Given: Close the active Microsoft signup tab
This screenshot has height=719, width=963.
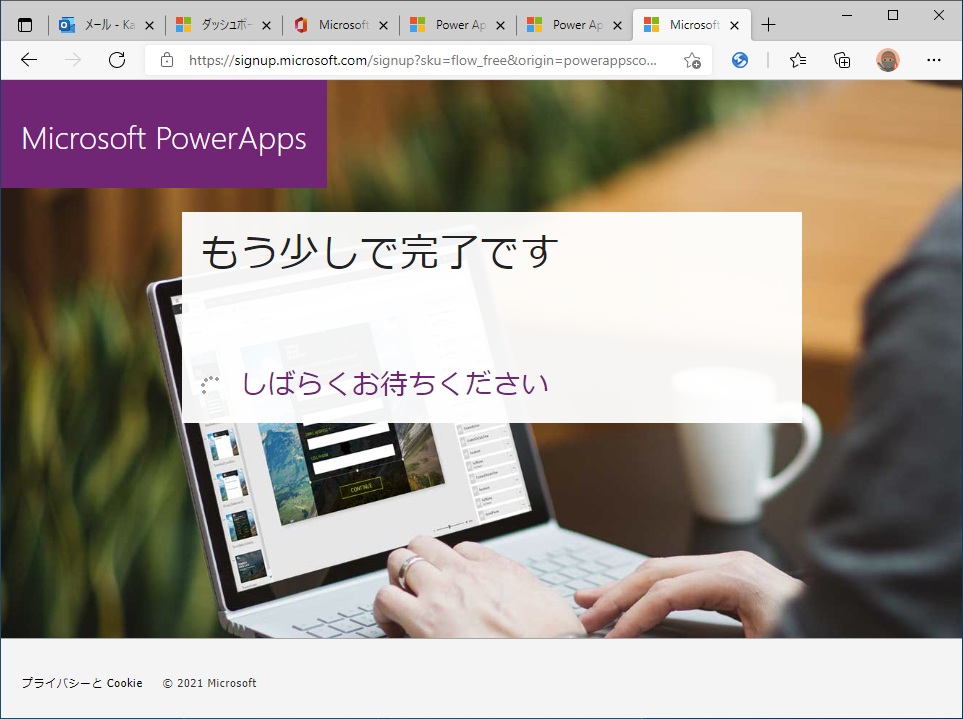Looking at the screenshot, I should [735, 25].
